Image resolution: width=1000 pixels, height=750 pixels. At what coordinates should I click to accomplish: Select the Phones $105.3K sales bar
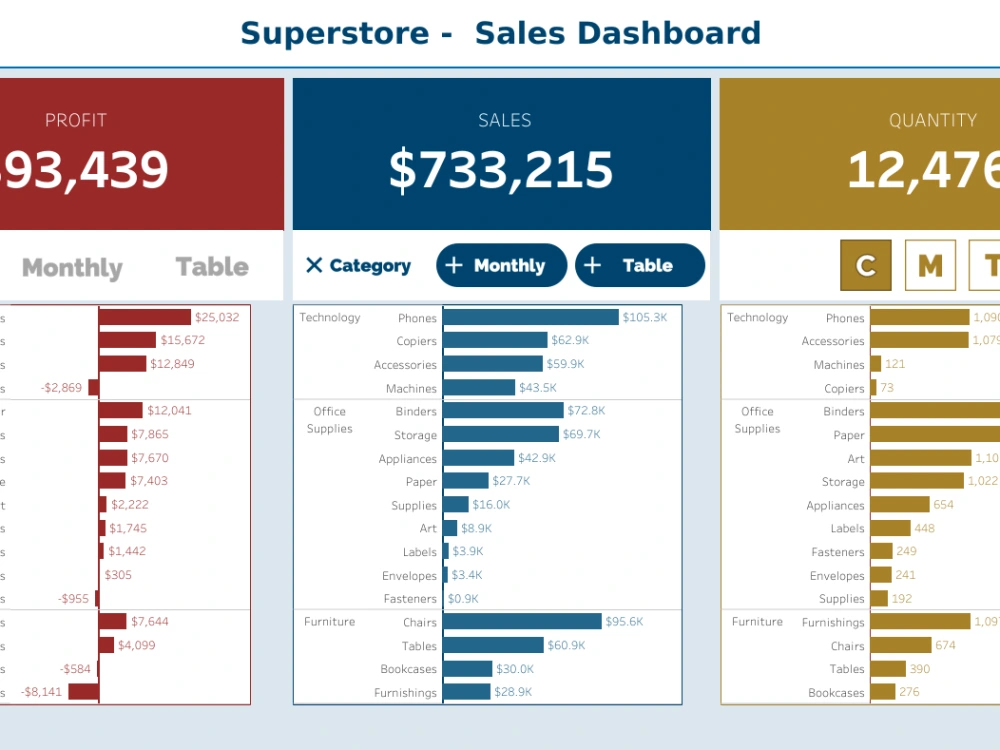point(530,317)
